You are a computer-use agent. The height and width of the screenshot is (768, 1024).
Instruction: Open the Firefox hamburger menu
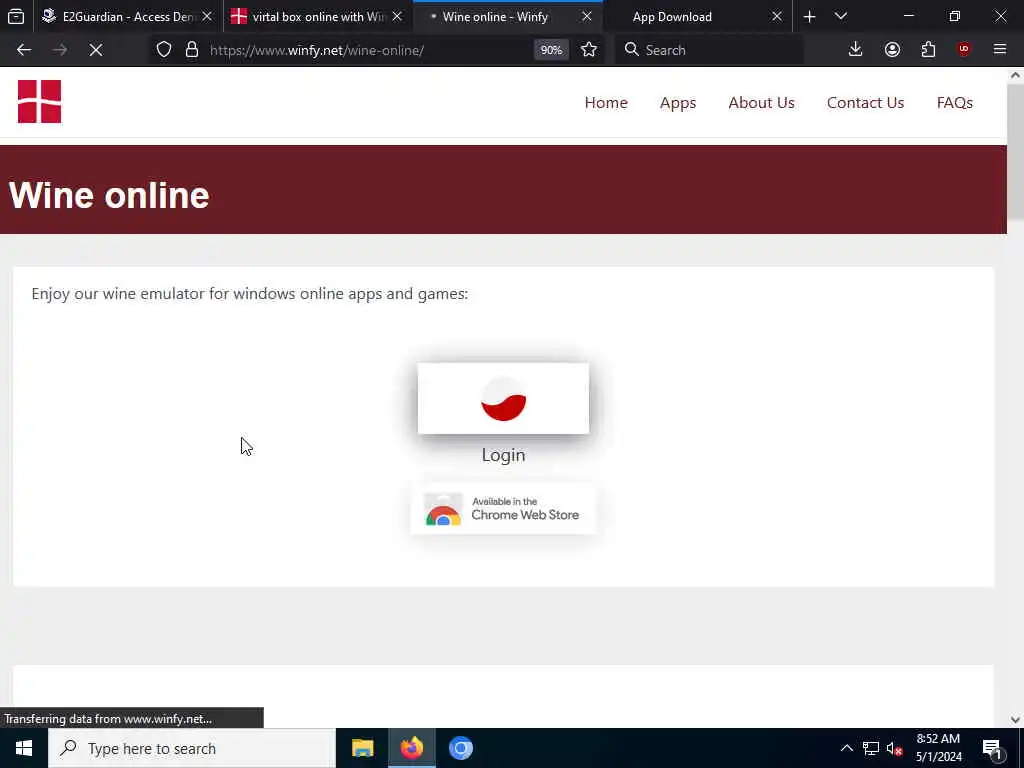pos(1000,50)
